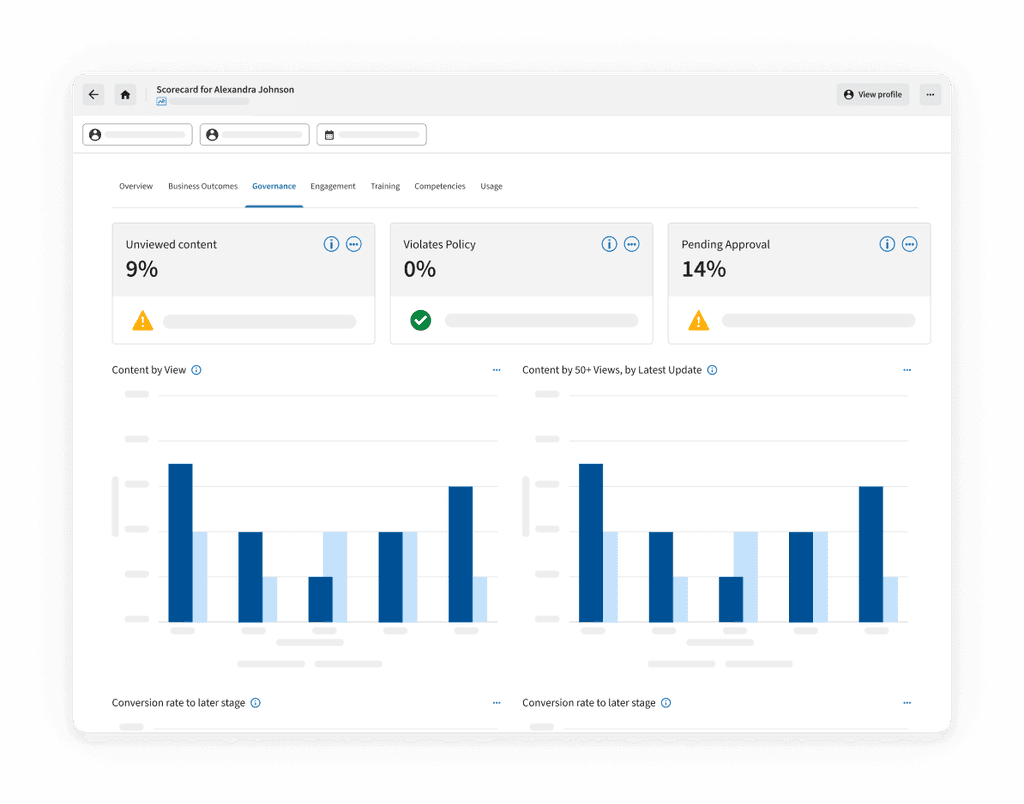1024x804 pixels.
Task: Go back with the left arrow button
Action: click(x=94, y=95)
